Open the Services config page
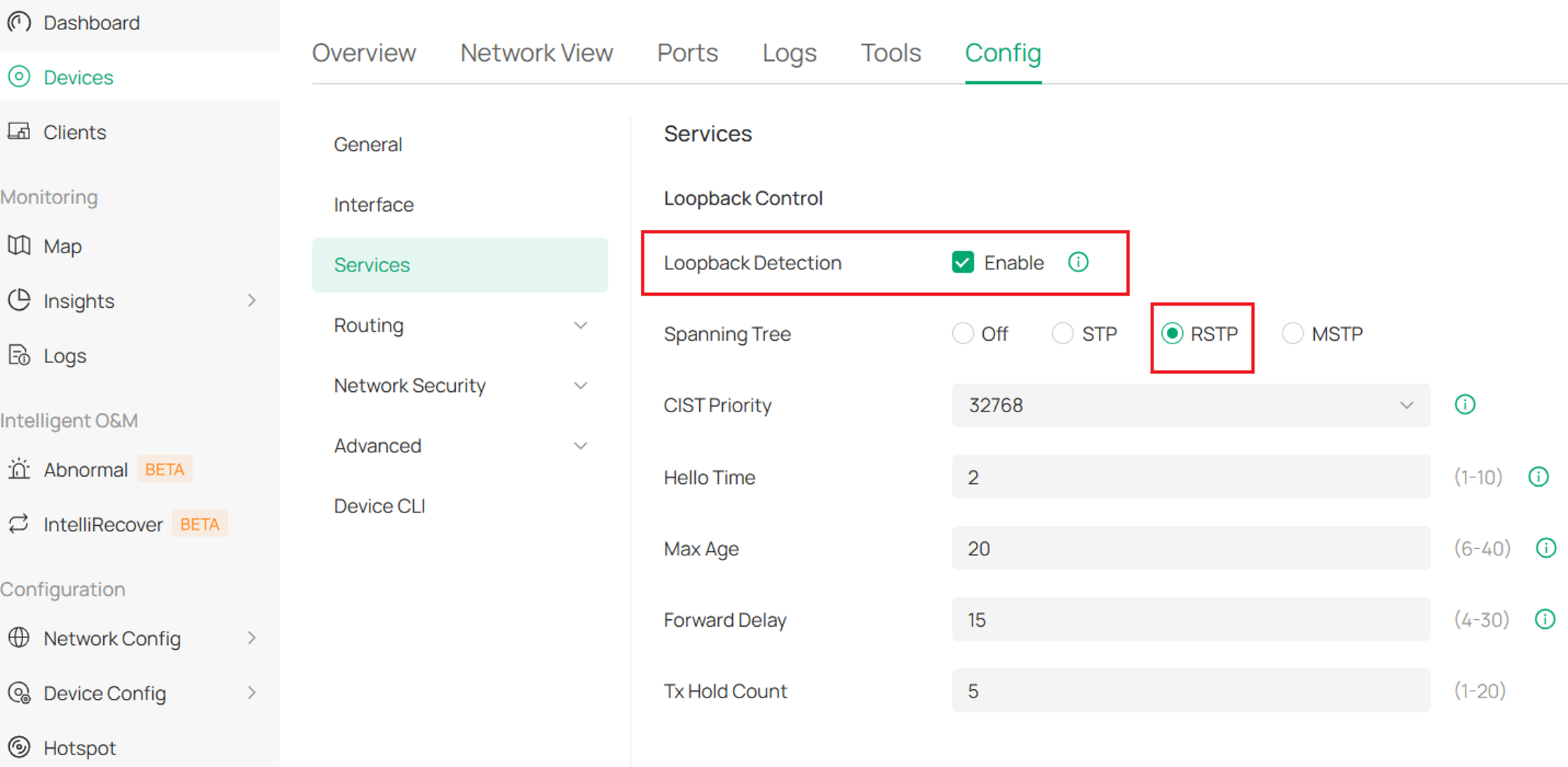Viewport: 1568px width, 767px height. pos(460,265)
